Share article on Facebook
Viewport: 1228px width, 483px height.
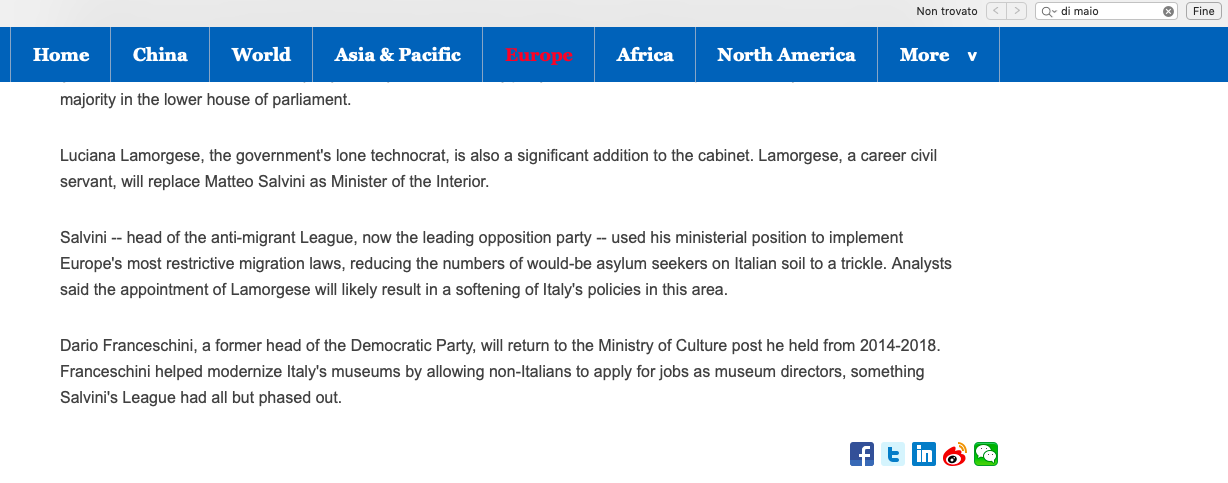(x=862, y=454)
